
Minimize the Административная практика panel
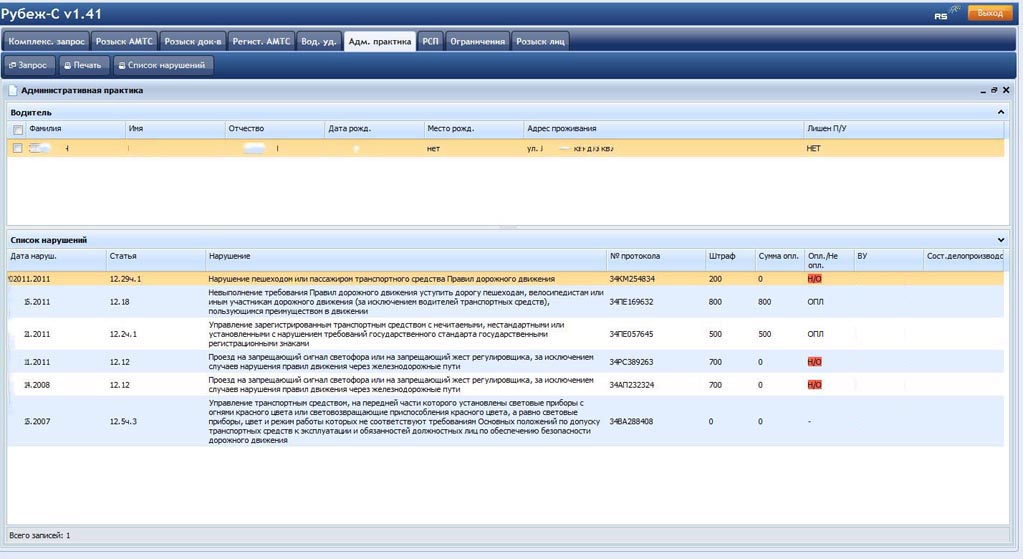click(x=982, y=90)
